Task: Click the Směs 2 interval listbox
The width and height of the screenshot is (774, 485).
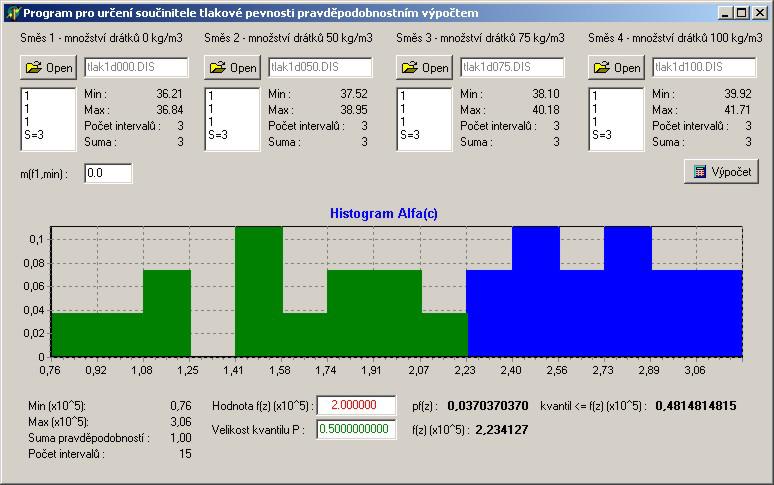Action: coord(232,119)
